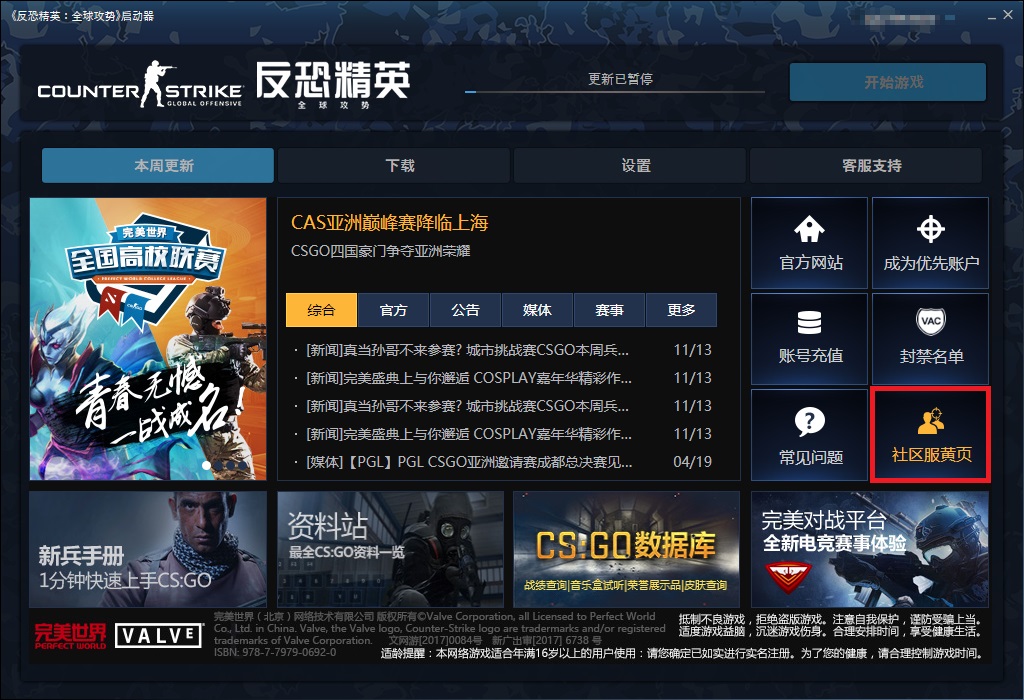Image resolution: width=1024 pixels, height=700 pixels.
Task: Open headline CAS亚洲巅峰赛降临上海
Action: coord(390,223)
